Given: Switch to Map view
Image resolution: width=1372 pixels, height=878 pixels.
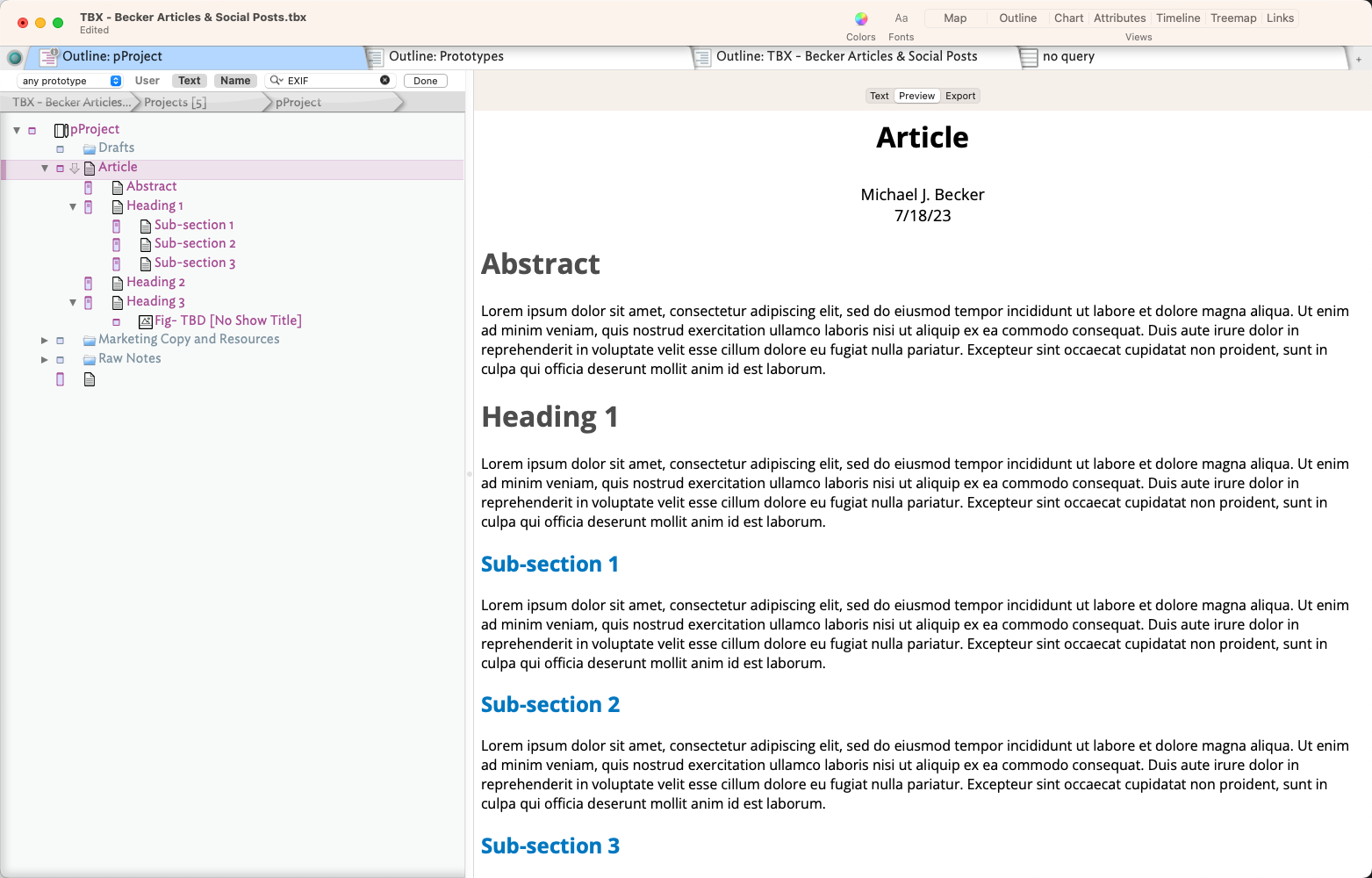Looking at the screenshot, I should click(x=955, y=18).
